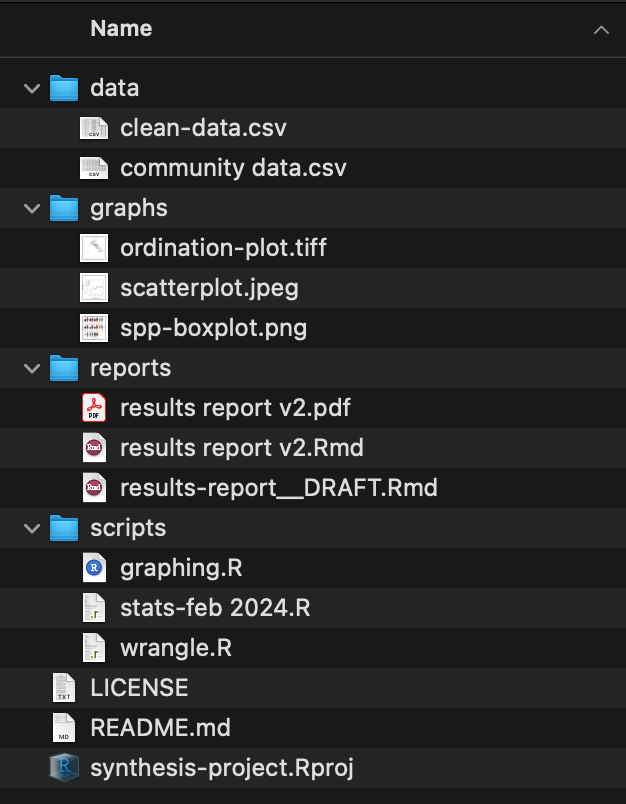Click the RStudio project icon for synthesis-project.Rproj
Viewport: 626px width, 804px height.
[x=64, y=768]
